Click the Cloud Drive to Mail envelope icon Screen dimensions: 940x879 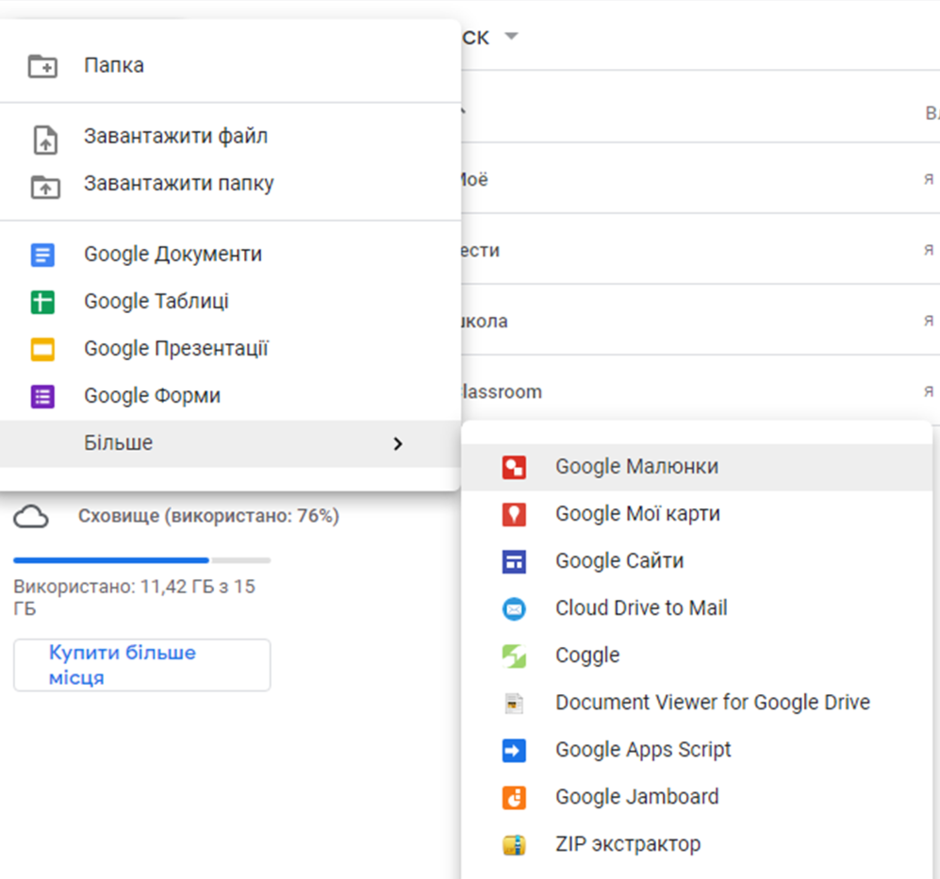(514, 609)
